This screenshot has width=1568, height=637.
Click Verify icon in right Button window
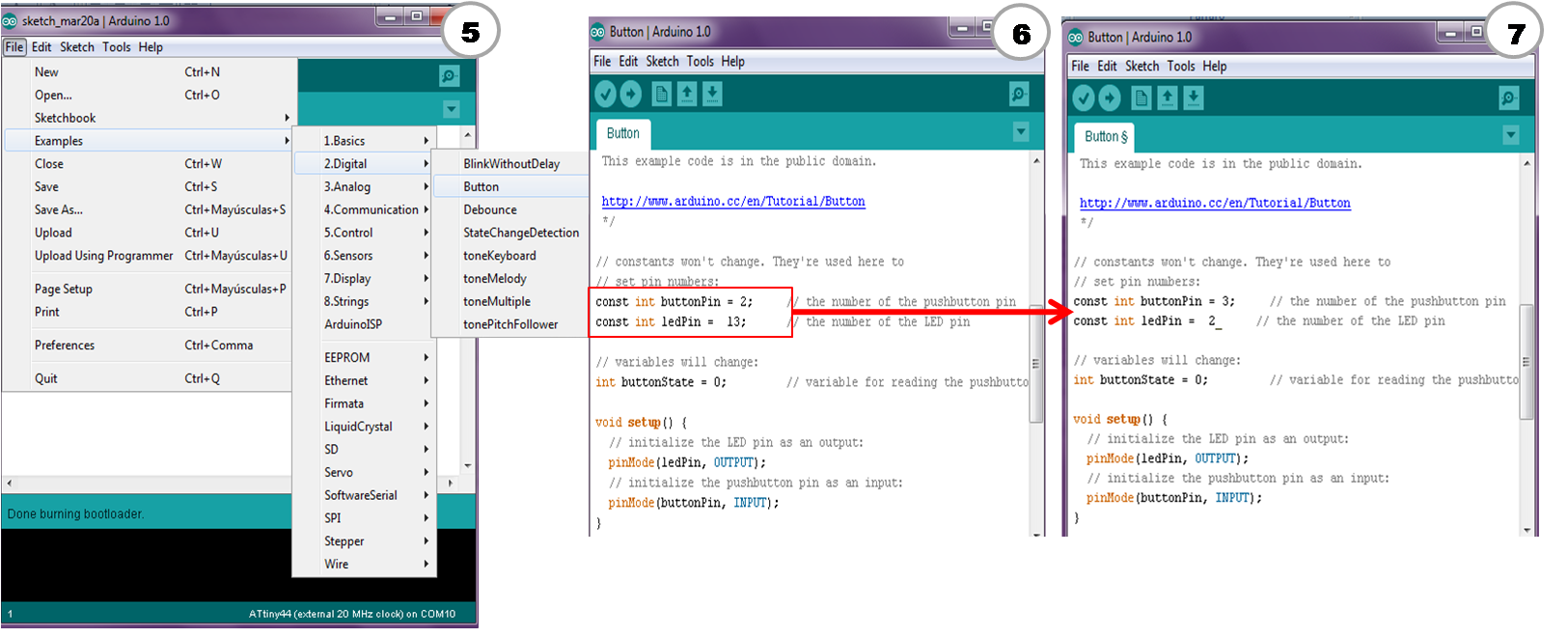click(1084, 97)
